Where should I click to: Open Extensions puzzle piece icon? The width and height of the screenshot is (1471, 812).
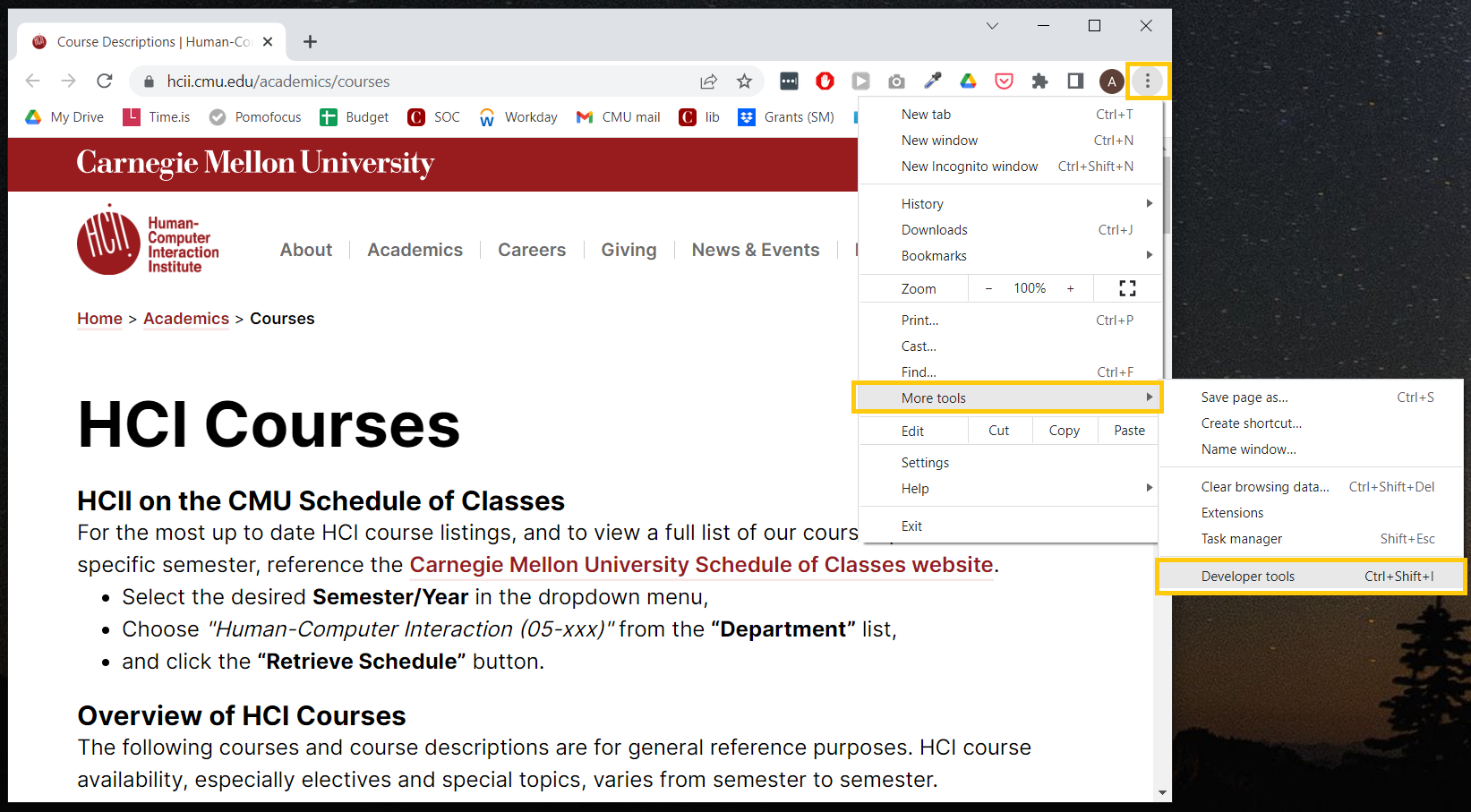click(1039, 81)
